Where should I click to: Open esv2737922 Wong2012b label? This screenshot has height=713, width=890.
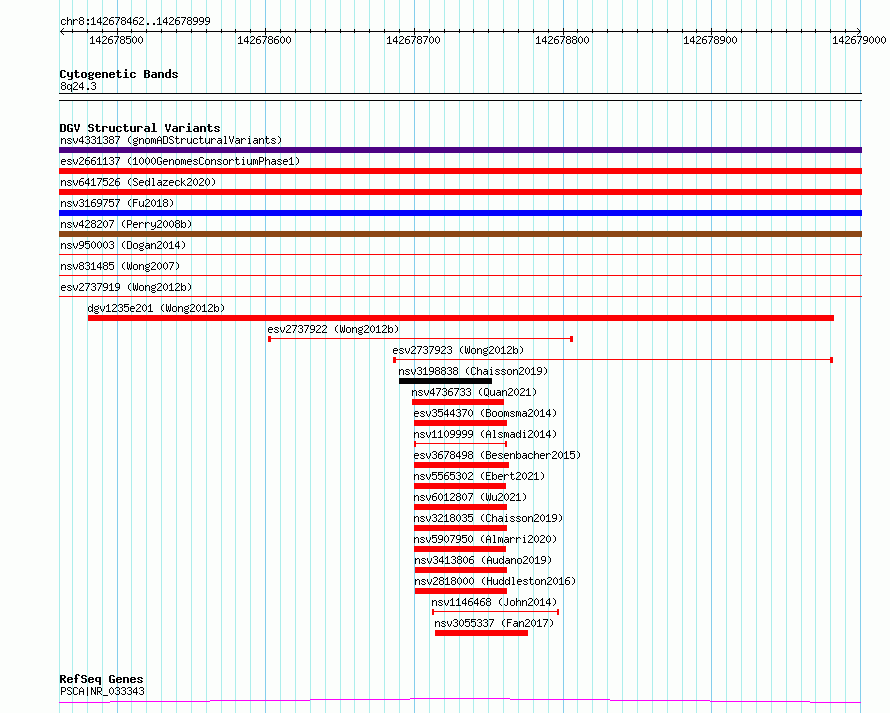point(333,329)
